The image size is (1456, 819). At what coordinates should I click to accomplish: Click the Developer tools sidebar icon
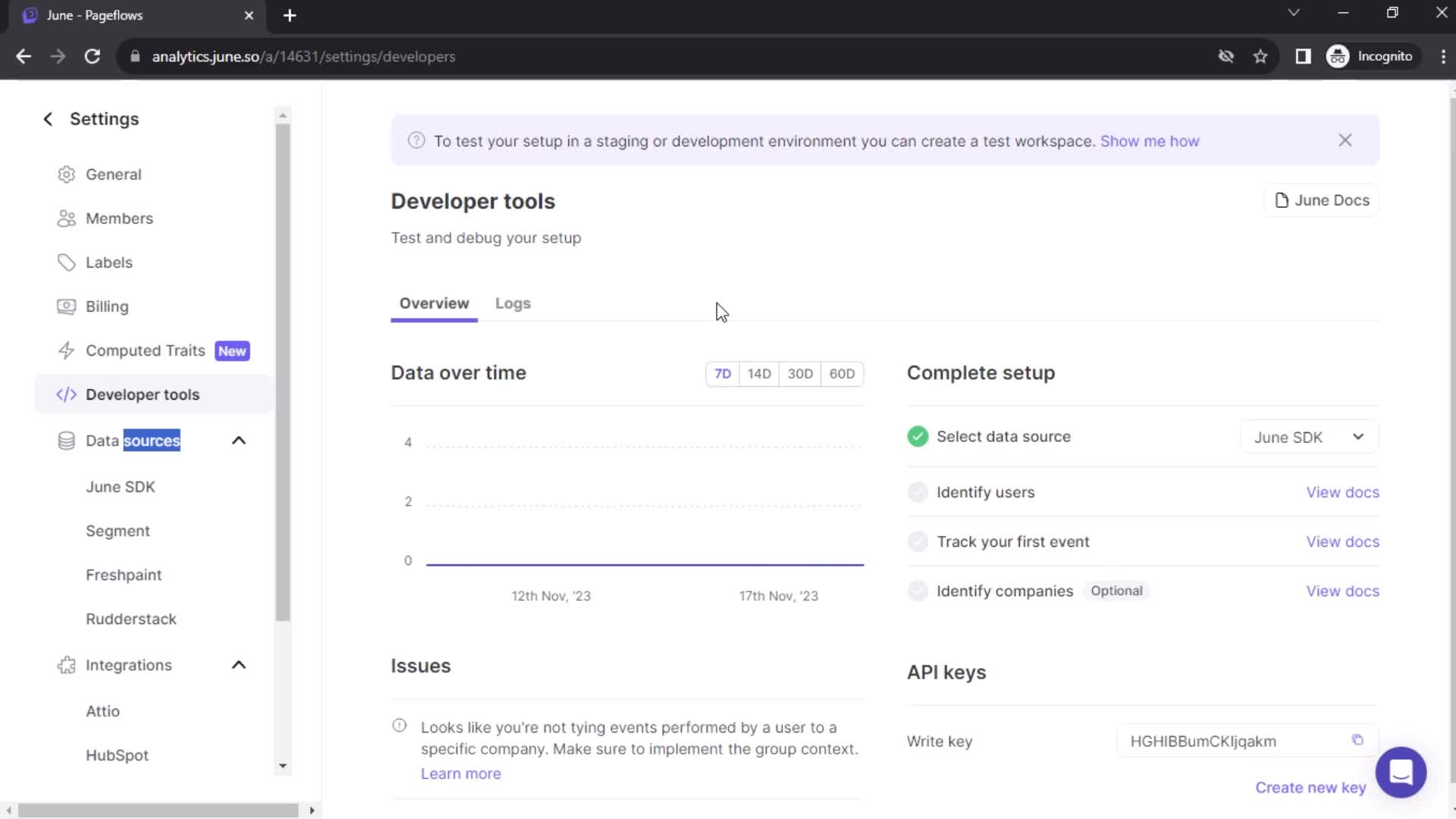point(67,394)
